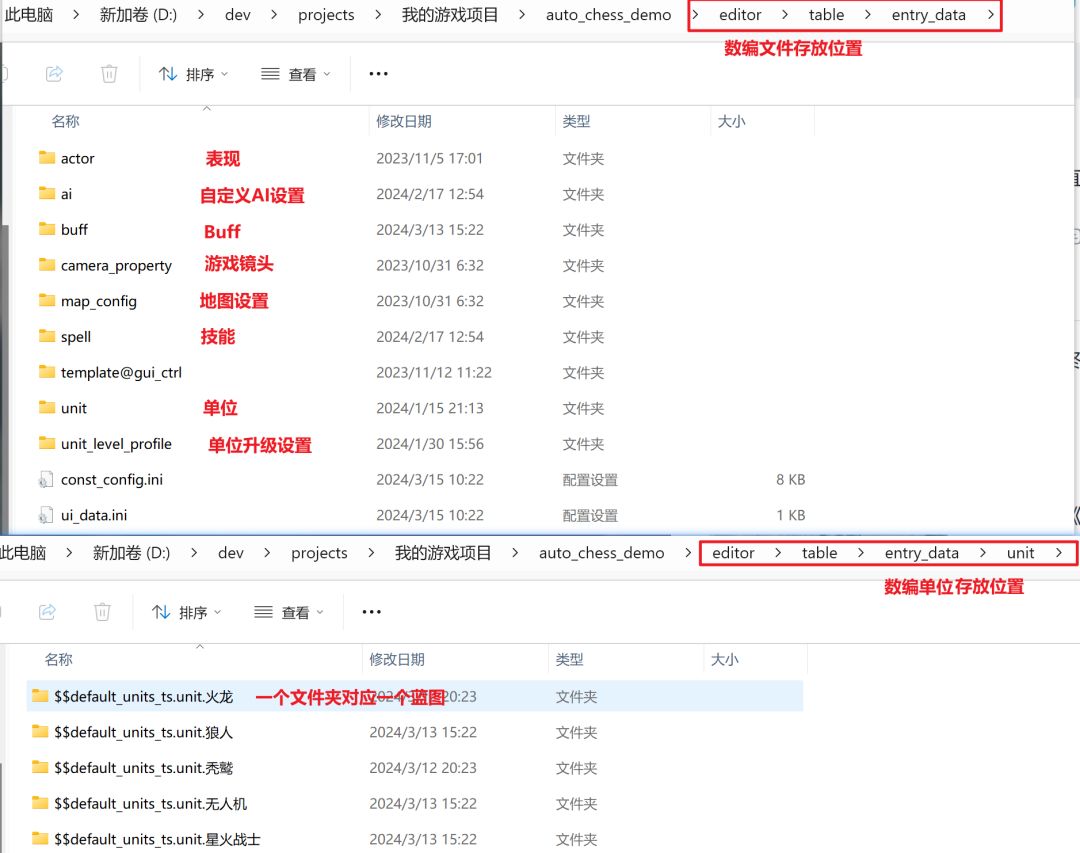Screen dimensions: 1080x853
Task: Sort by 修改日期 column in lower unit window
Action: coord(397,659)
